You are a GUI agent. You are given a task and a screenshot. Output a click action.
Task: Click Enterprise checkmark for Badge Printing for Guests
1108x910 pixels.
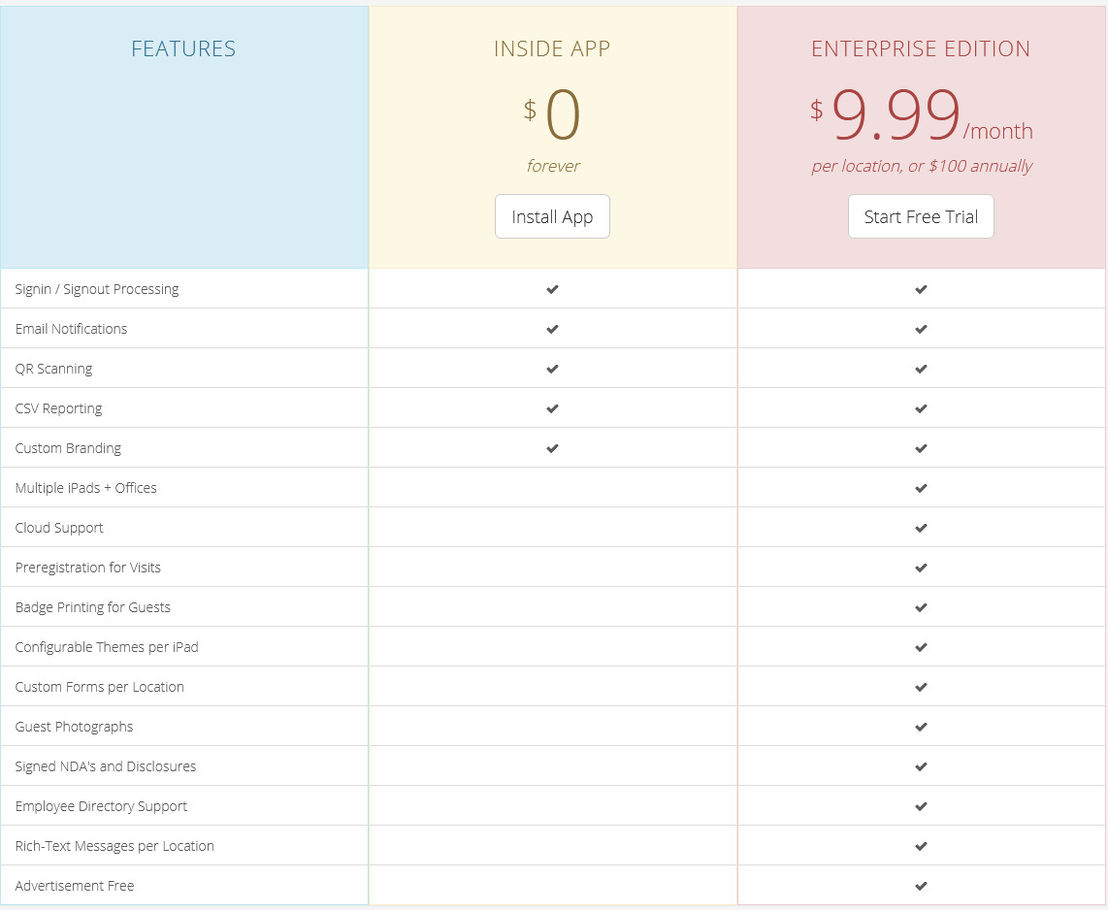921,607
